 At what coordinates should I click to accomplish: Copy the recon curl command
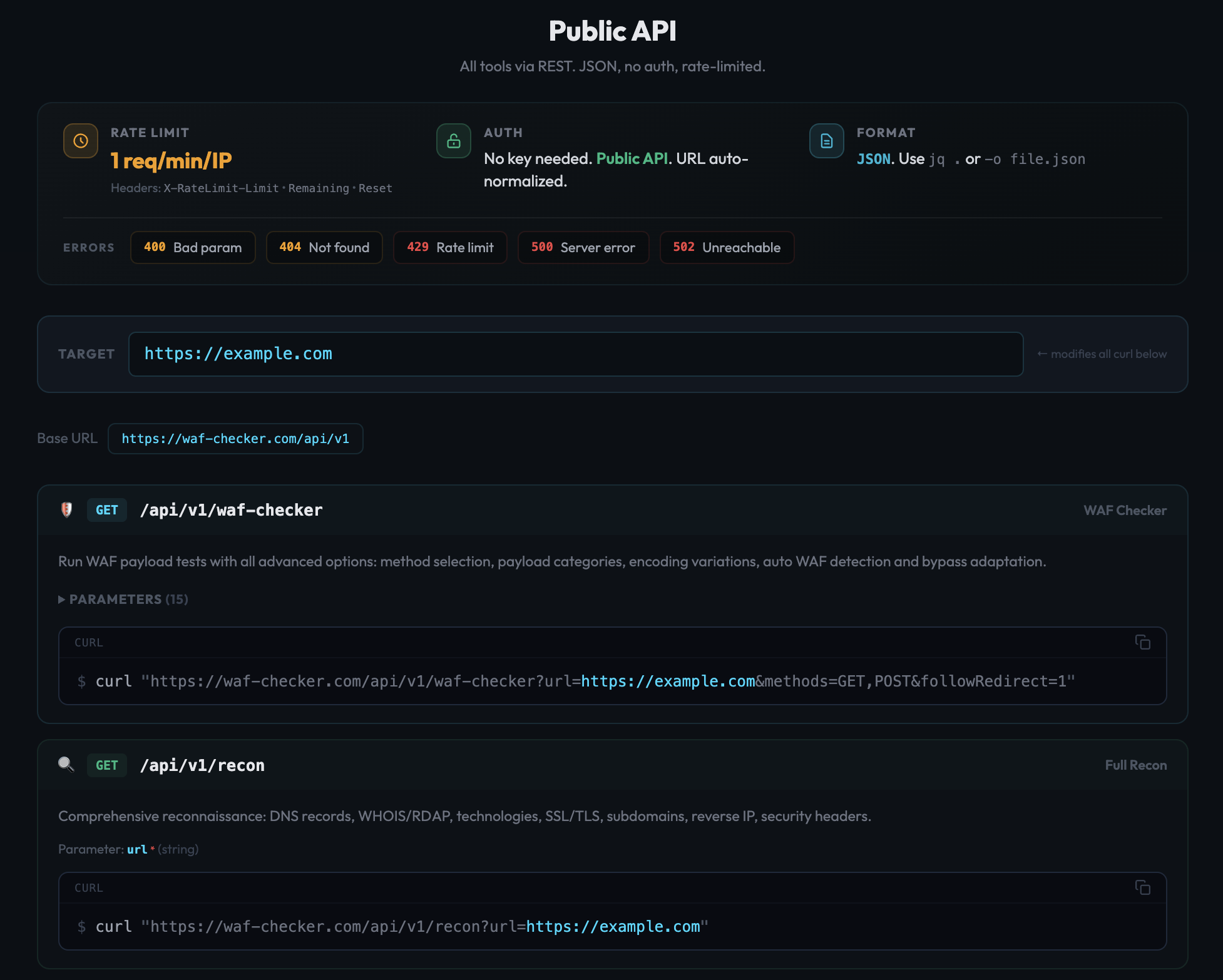(1143, 887)
